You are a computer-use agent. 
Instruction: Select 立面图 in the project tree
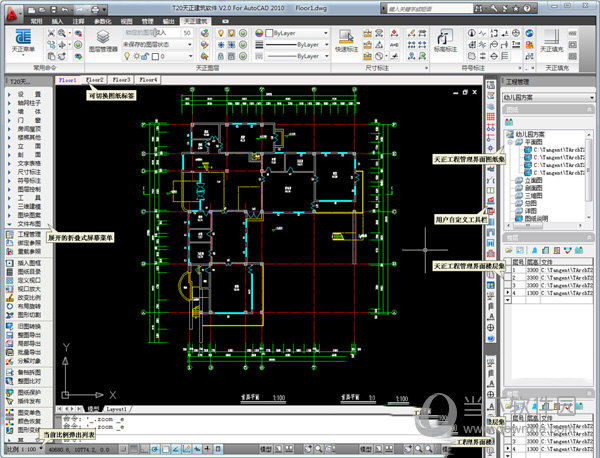tap(533, 180)
